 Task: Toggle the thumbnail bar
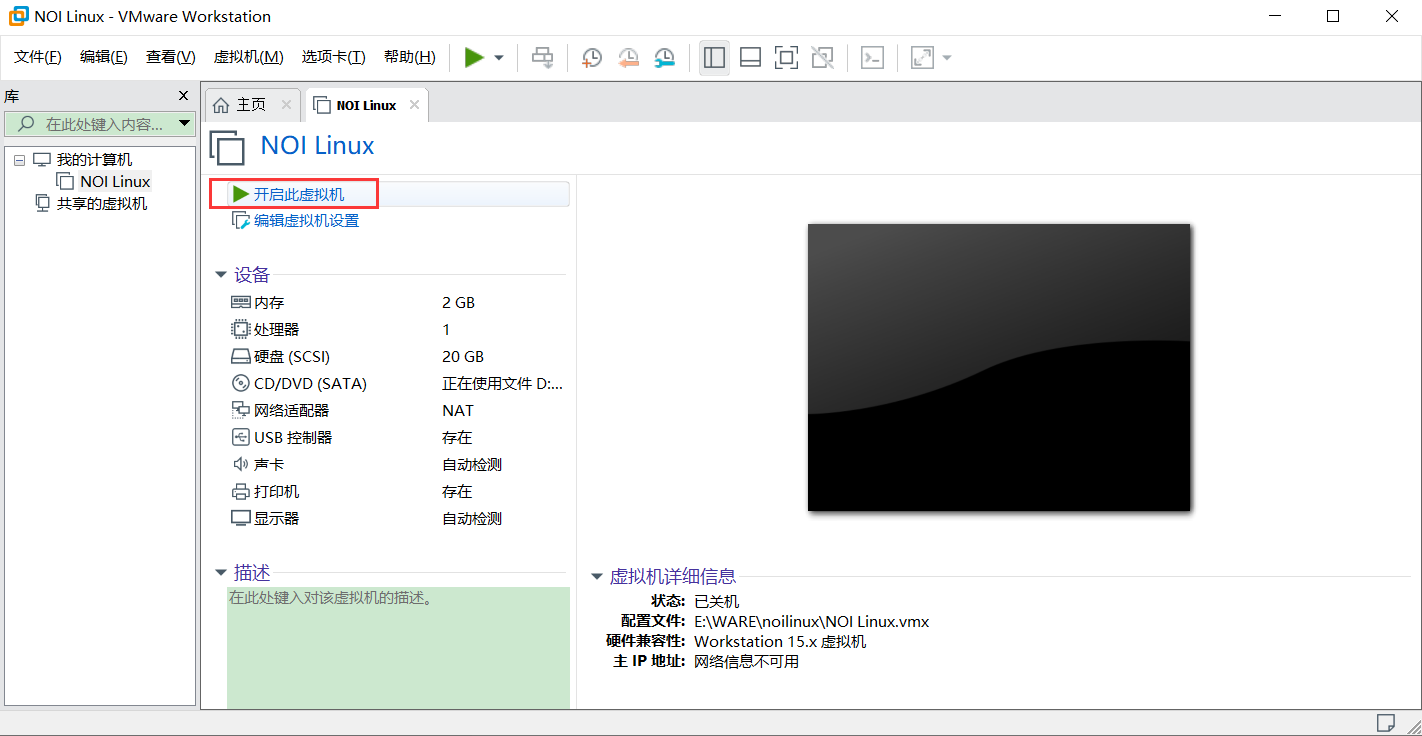coord(750,57)
